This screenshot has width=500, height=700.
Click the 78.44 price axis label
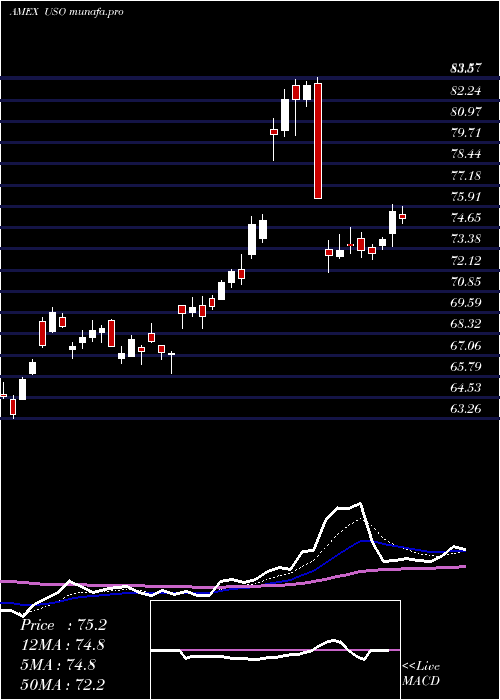click(x=466, y=154)
